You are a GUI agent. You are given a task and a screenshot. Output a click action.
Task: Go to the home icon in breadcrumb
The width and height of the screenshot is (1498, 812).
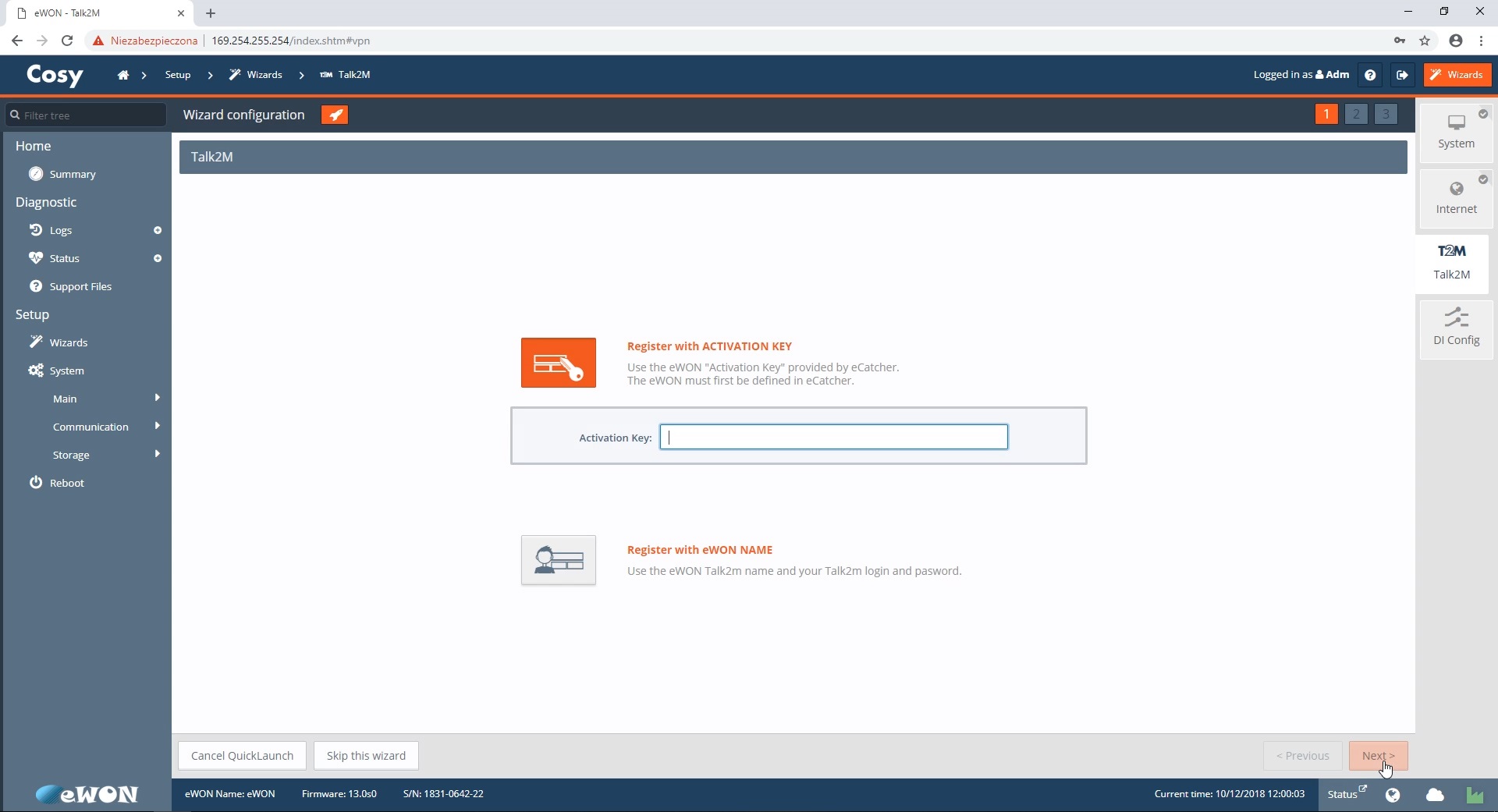[122, 75]
